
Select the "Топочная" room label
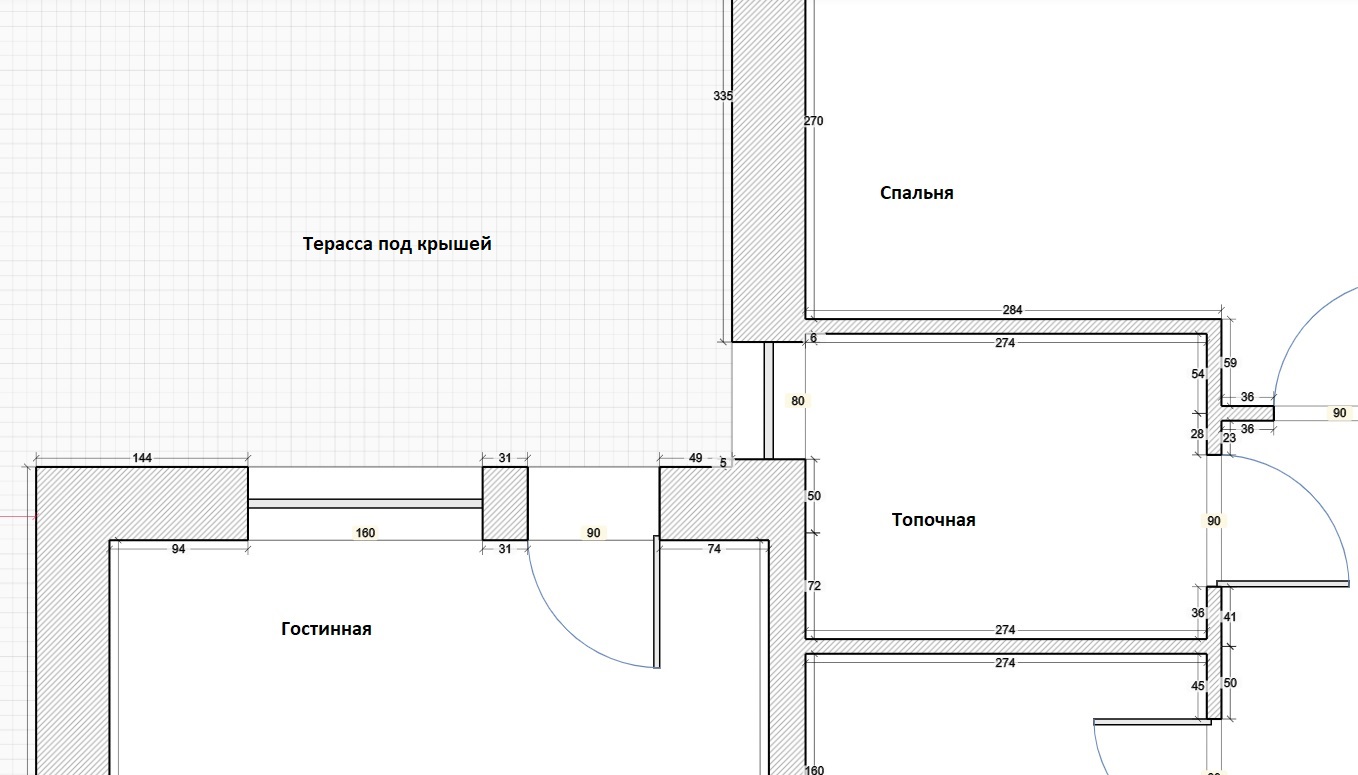click(x=933, y=520)
